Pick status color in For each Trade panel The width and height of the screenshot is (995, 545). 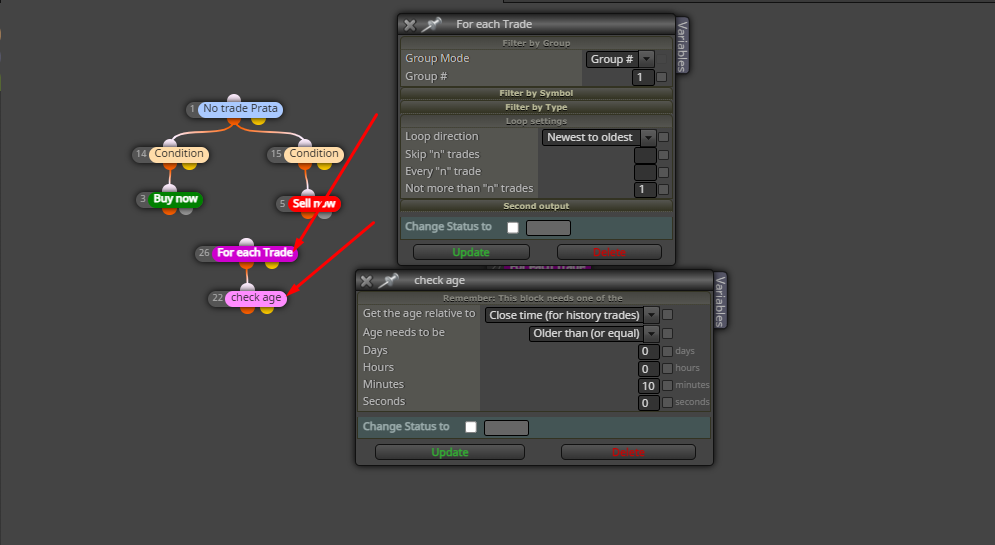pyautogui.click(x=548, y=228)
